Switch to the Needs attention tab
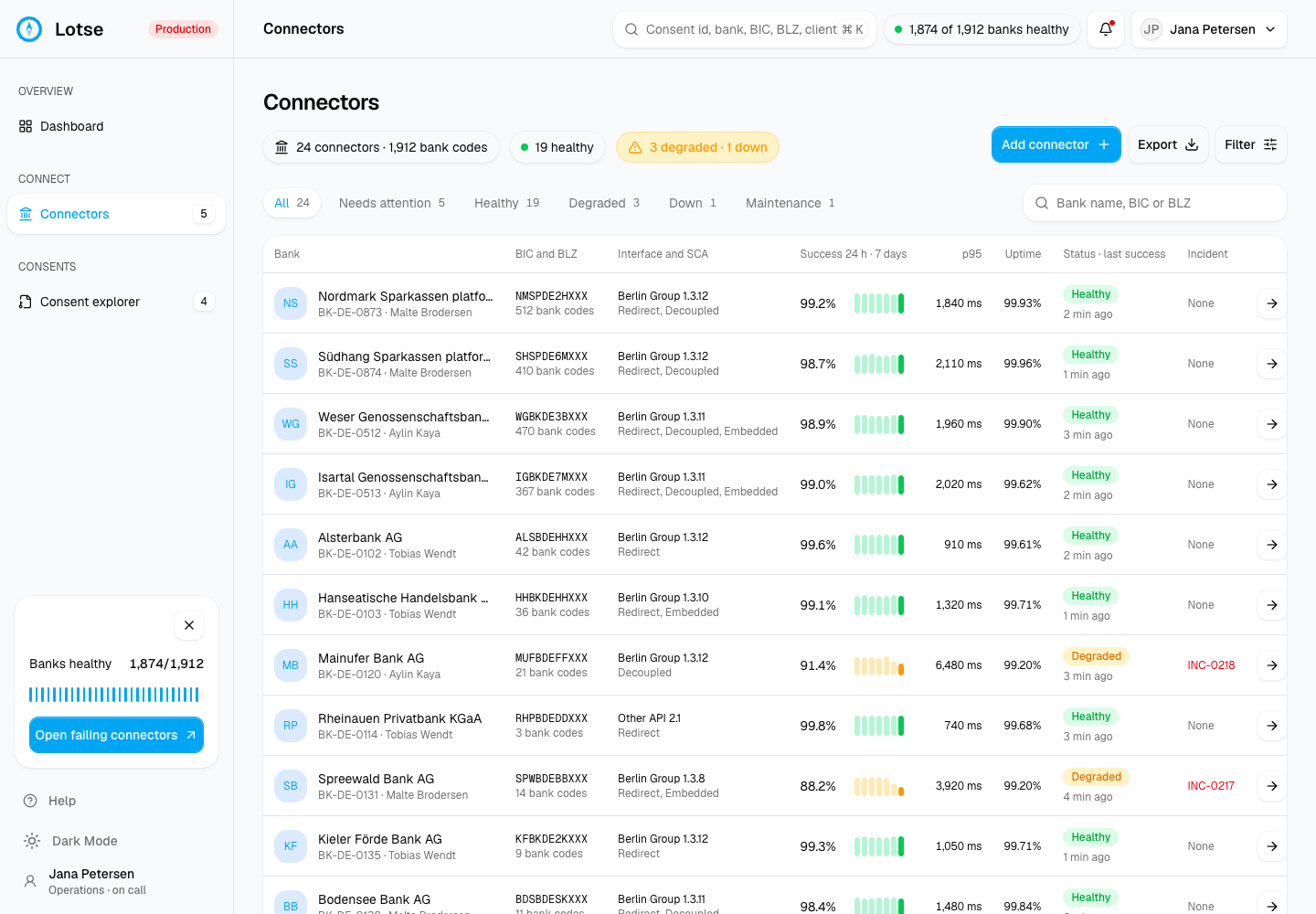Viewport: 1316px width, 914px height. 392,203
